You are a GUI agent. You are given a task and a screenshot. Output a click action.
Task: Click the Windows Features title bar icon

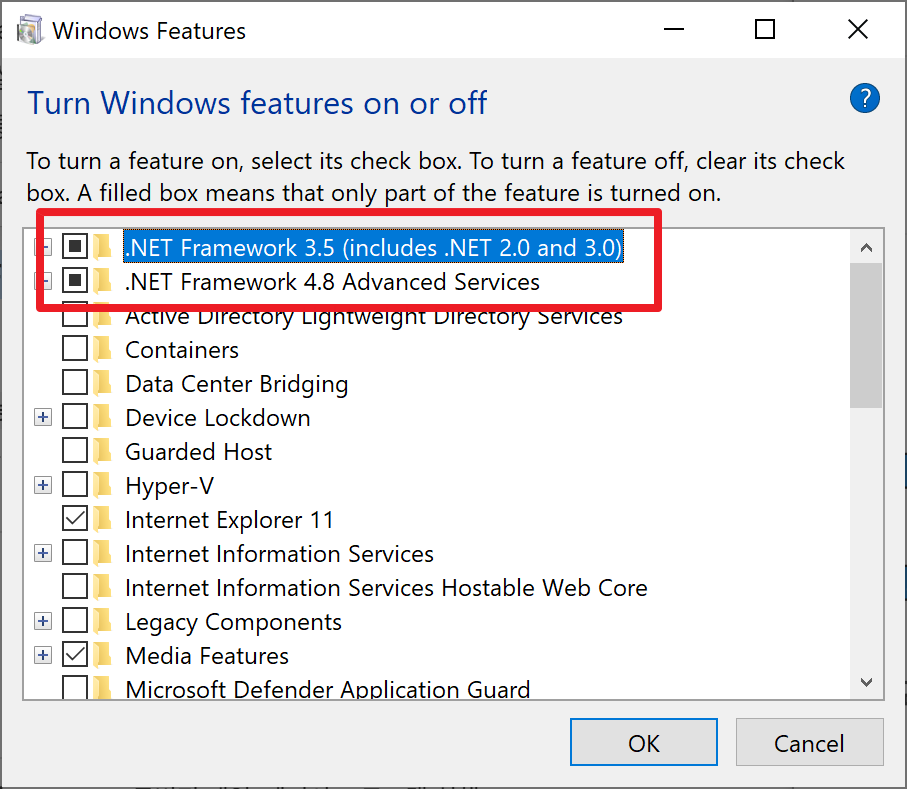pyautogui.click(x=29, y=29)
